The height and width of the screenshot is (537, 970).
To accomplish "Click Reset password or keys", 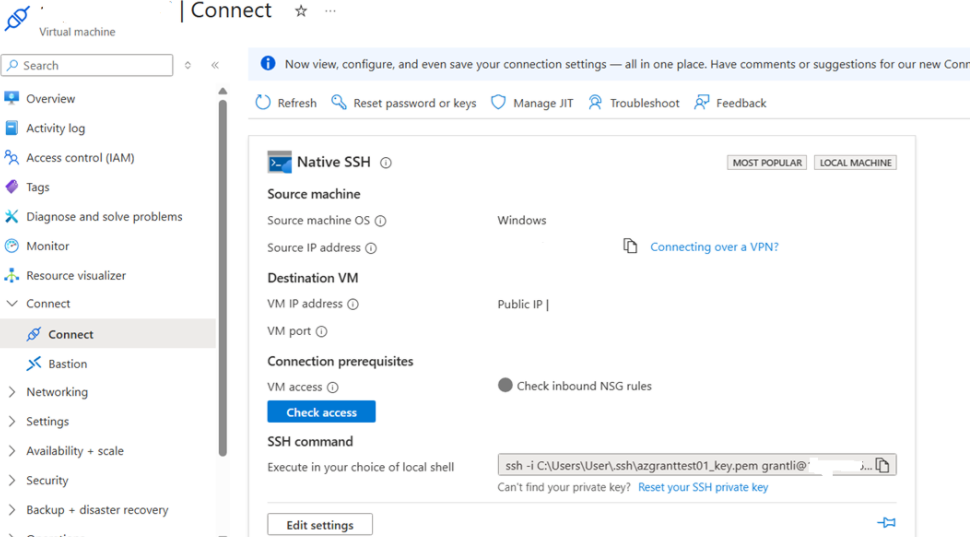I will coord(404,103).
